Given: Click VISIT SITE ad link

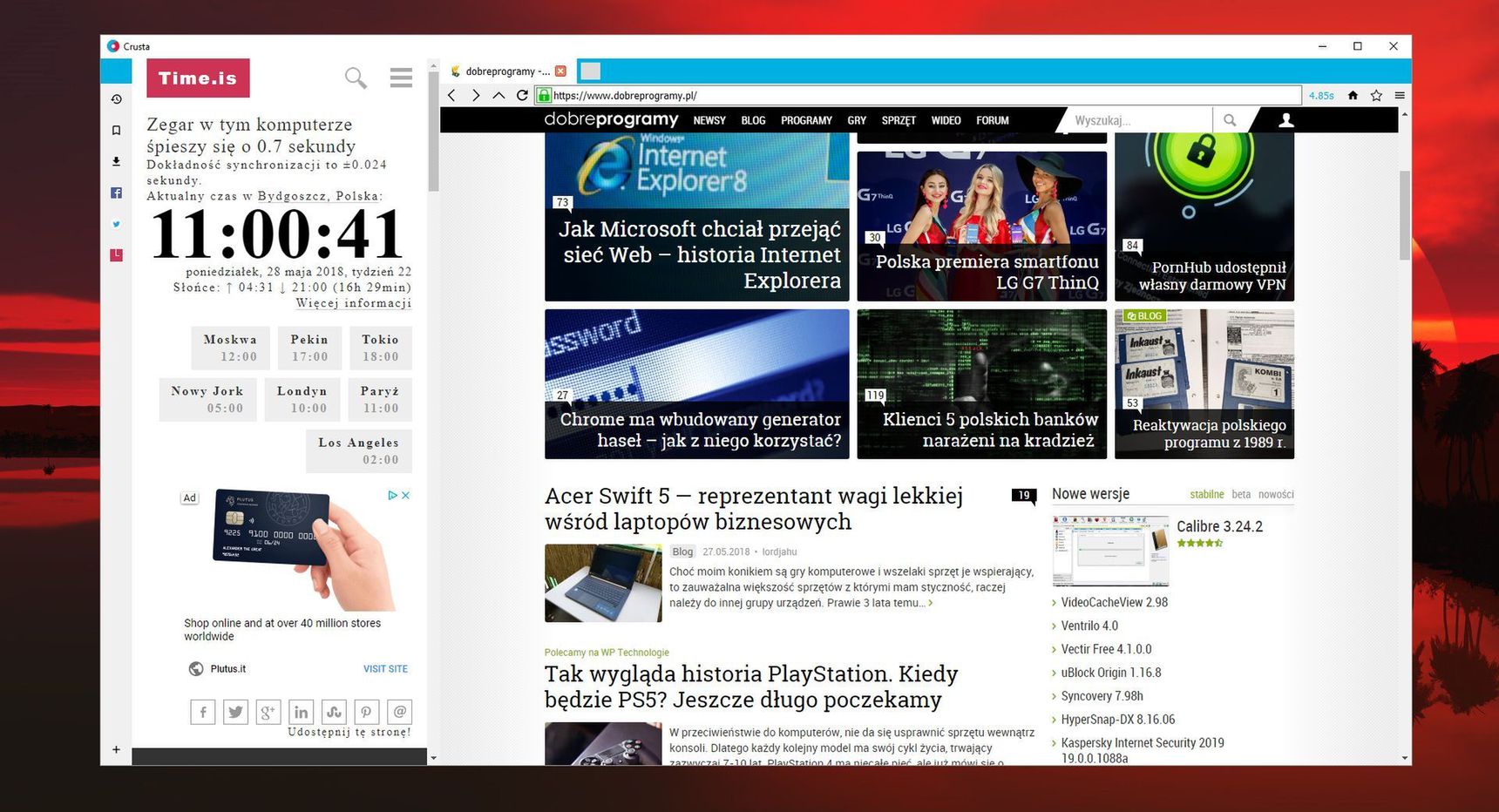Looking at the screenshot, I should [x=385, y=669].
